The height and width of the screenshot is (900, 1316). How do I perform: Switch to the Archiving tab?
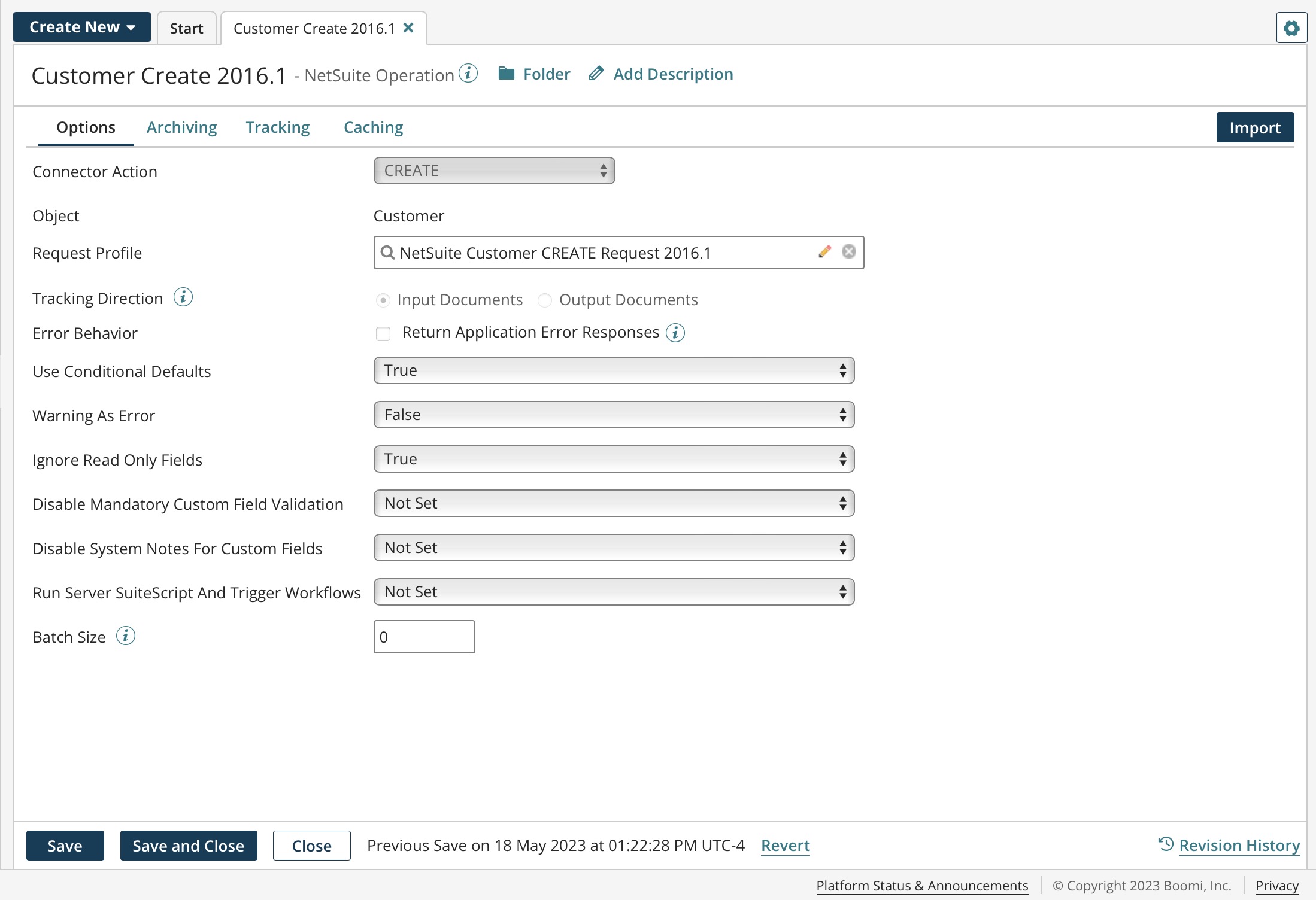[x=181, y=127]
